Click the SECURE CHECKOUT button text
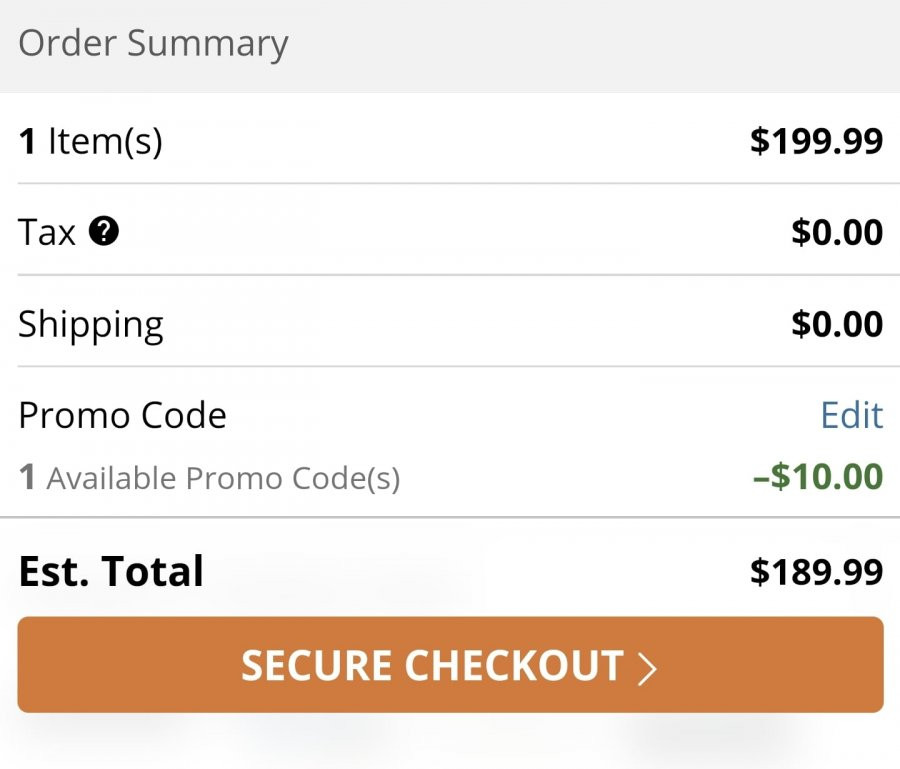Viewport: 900px width, 769px height. (x=432, y=666)
